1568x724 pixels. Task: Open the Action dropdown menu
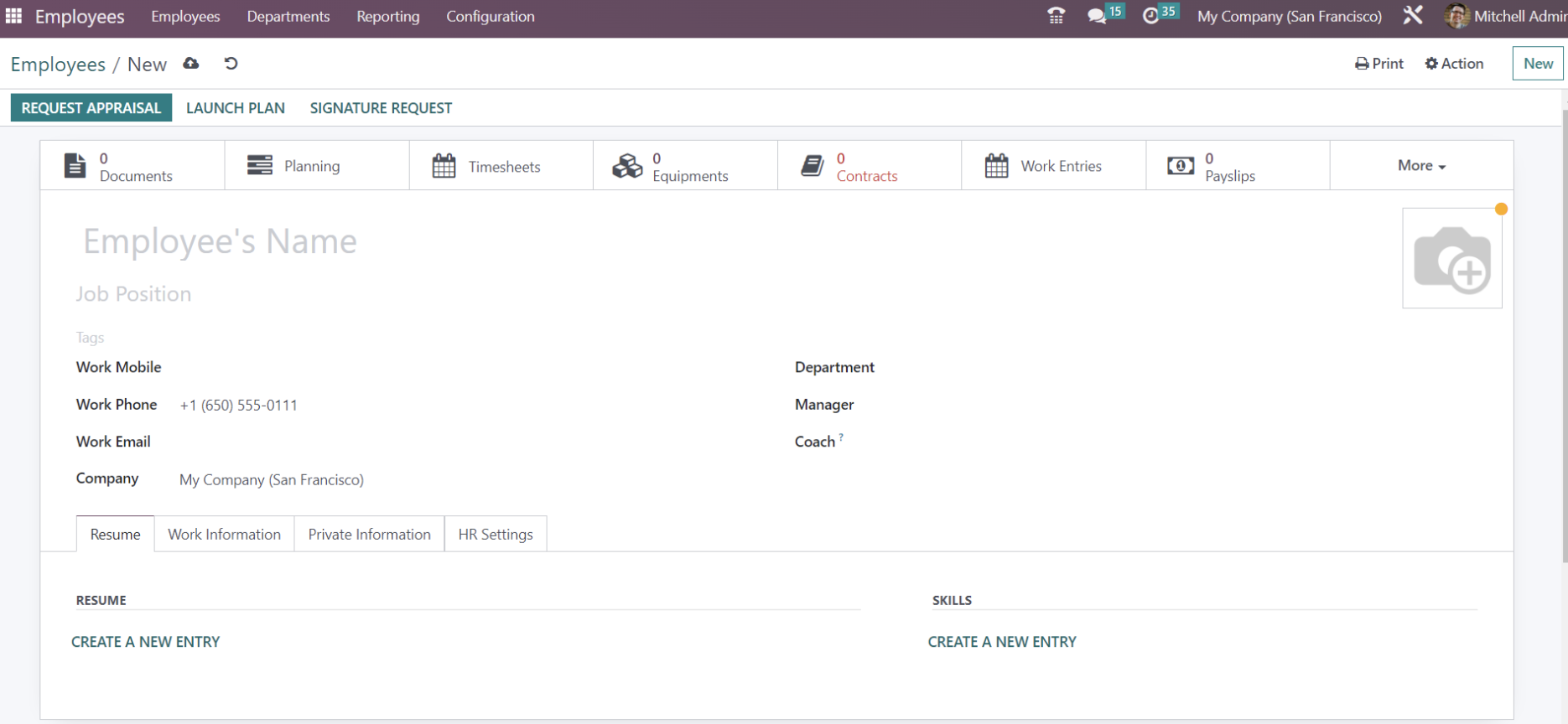click(x=1454, y=64)
